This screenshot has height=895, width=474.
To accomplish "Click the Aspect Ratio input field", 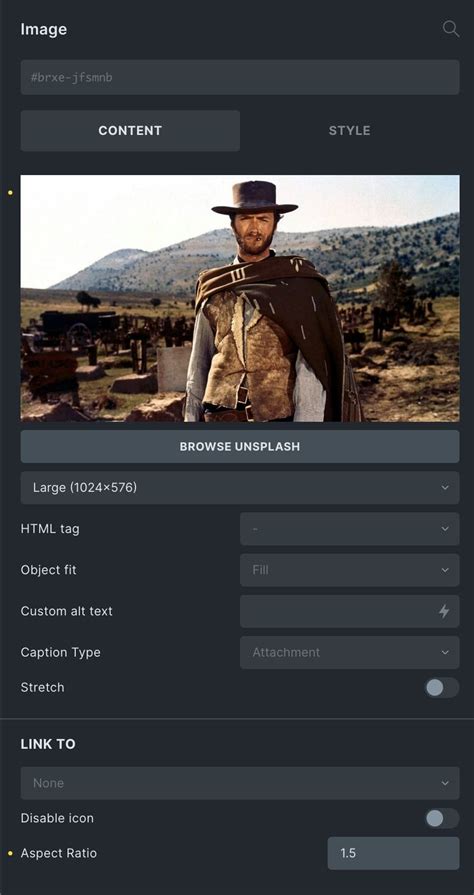I will (393, 853).
